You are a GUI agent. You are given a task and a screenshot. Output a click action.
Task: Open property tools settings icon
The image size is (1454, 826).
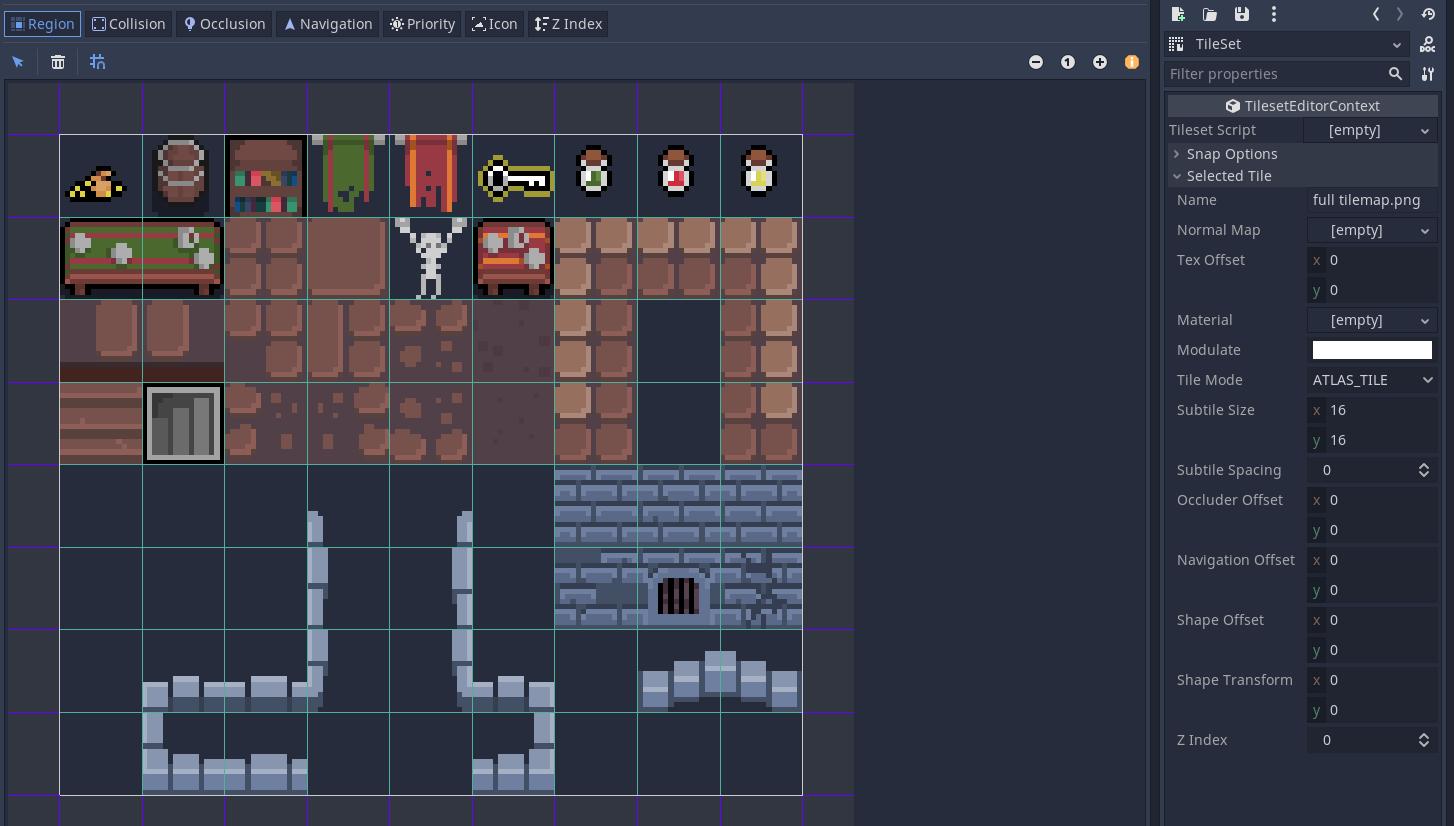pyautogui.click(x=1428, y=74)
